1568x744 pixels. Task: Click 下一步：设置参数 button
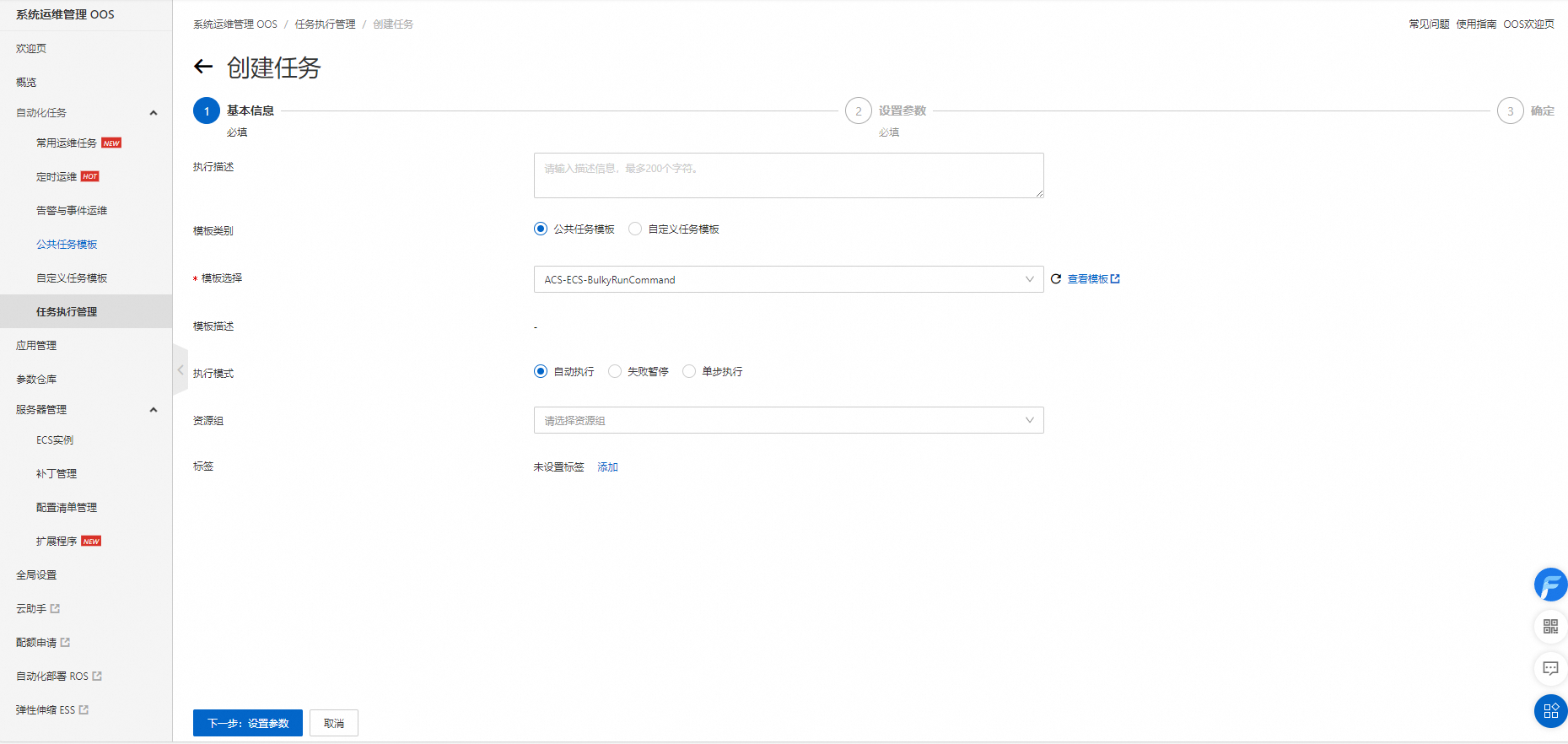(248, 723)
